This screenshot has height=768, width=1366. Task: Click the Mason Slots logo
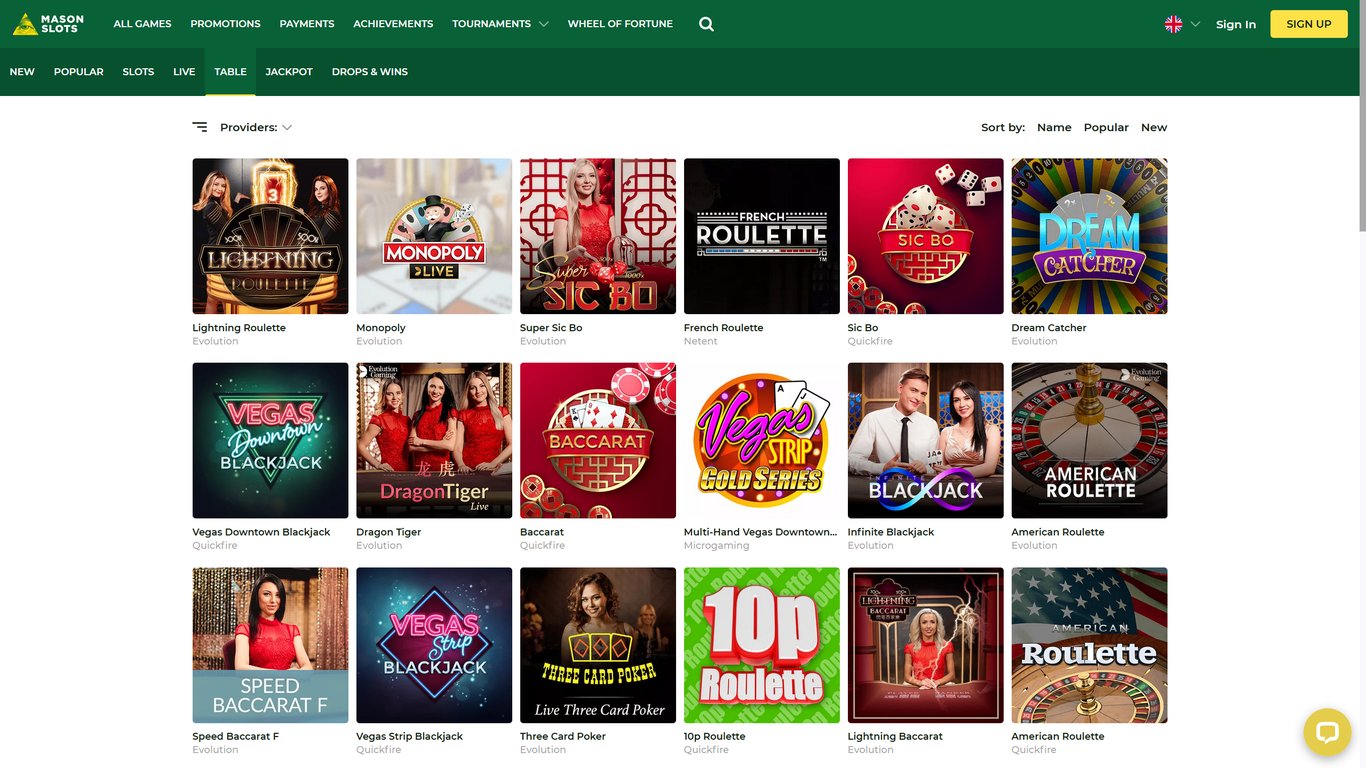[x=48, y=24]
